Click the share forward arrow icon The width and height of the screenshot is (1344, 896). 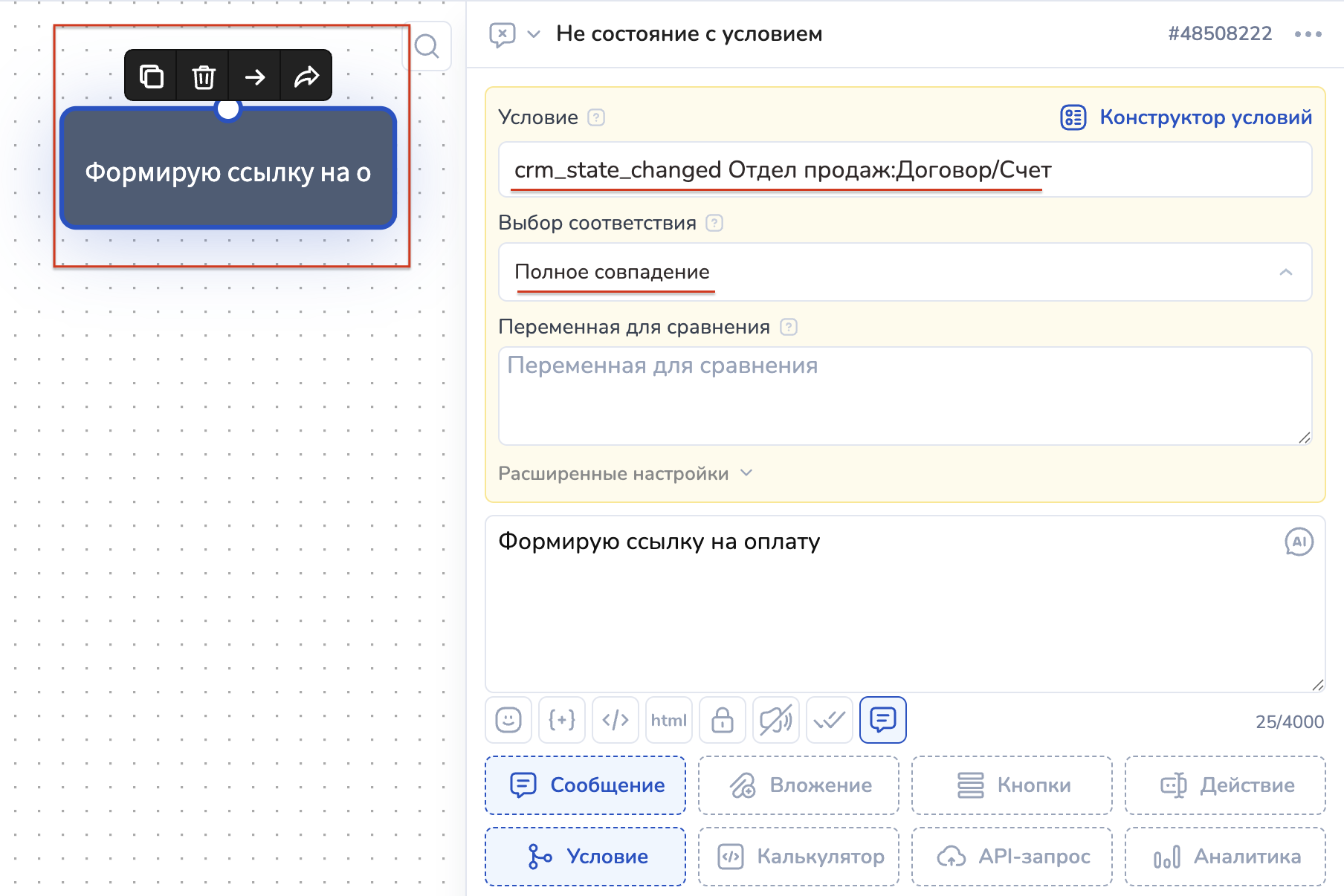pyautogui.click(x=306, y=76)
